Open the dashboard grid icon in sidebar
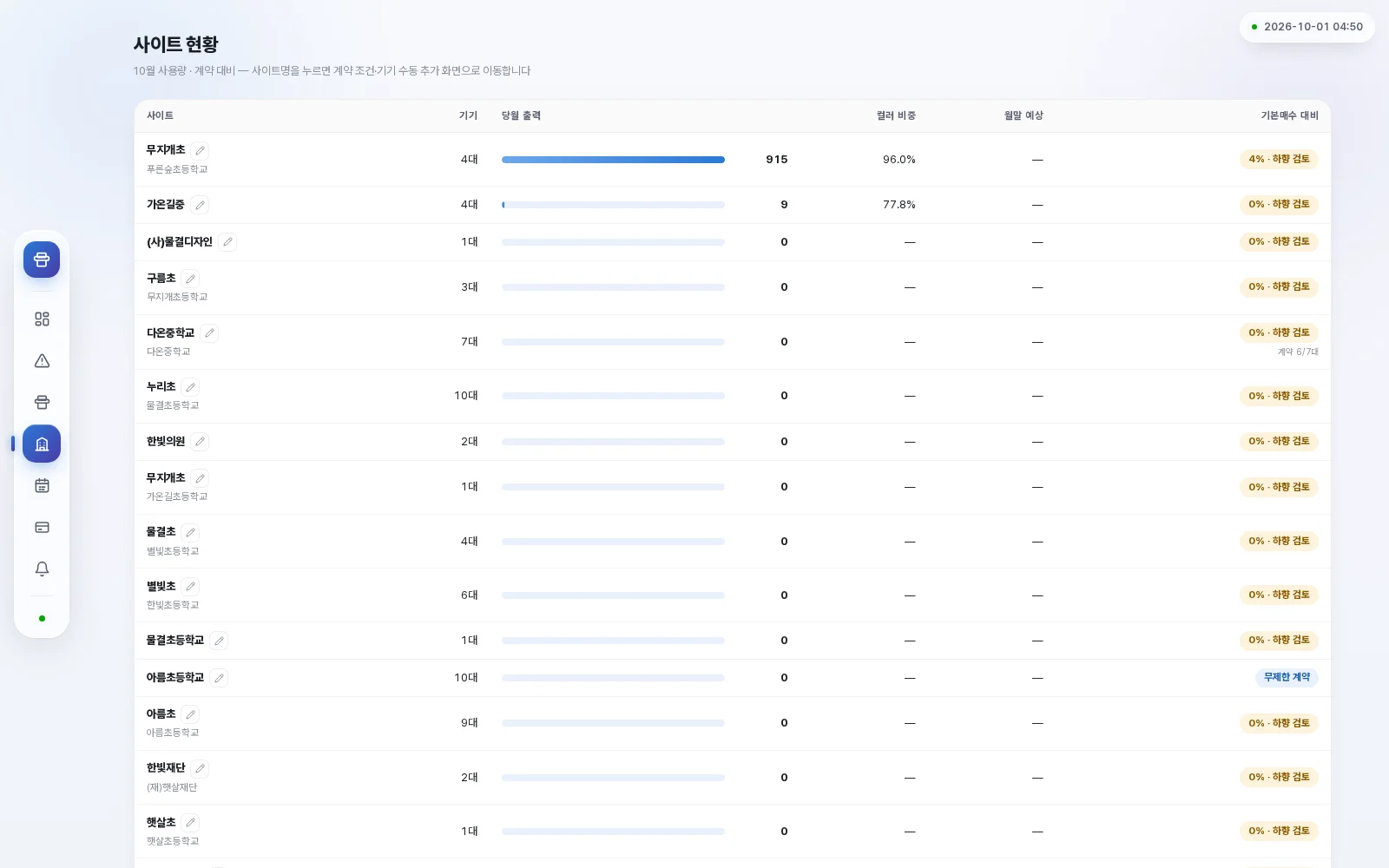 pyautogui.click(x=42, y=319)
